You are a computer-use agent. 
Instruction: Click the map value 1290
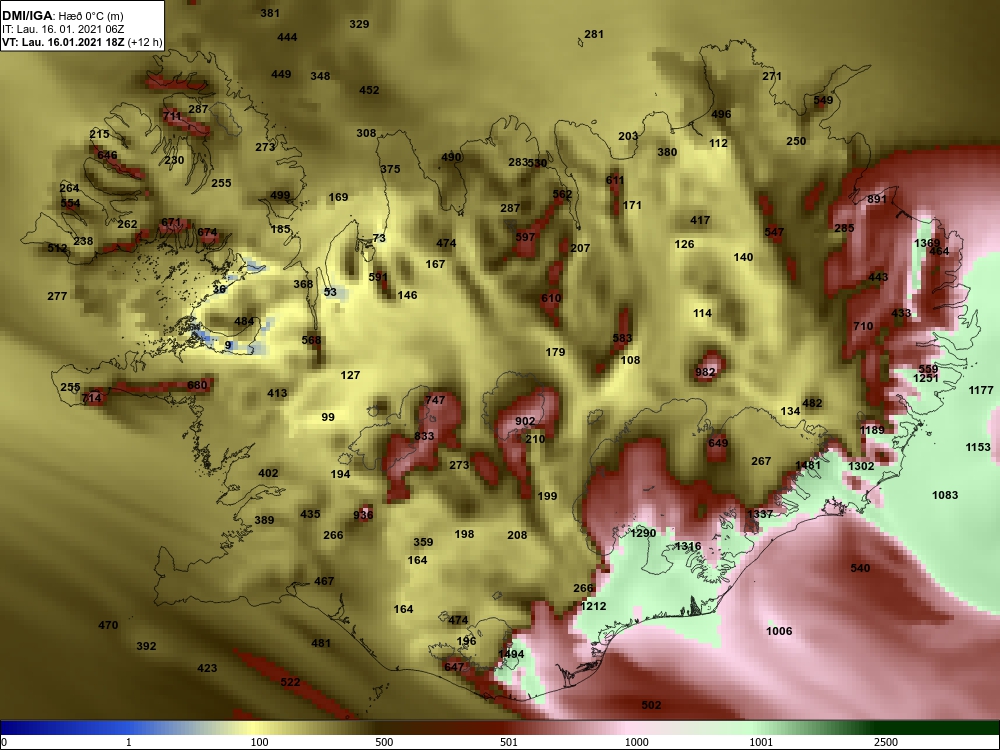(x=643, y=534)
